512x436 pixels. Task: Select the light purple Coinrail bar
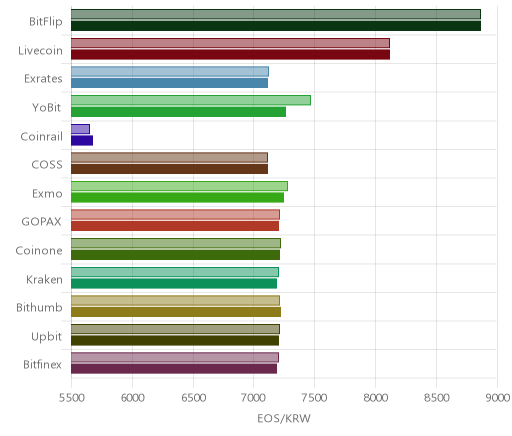80,129
